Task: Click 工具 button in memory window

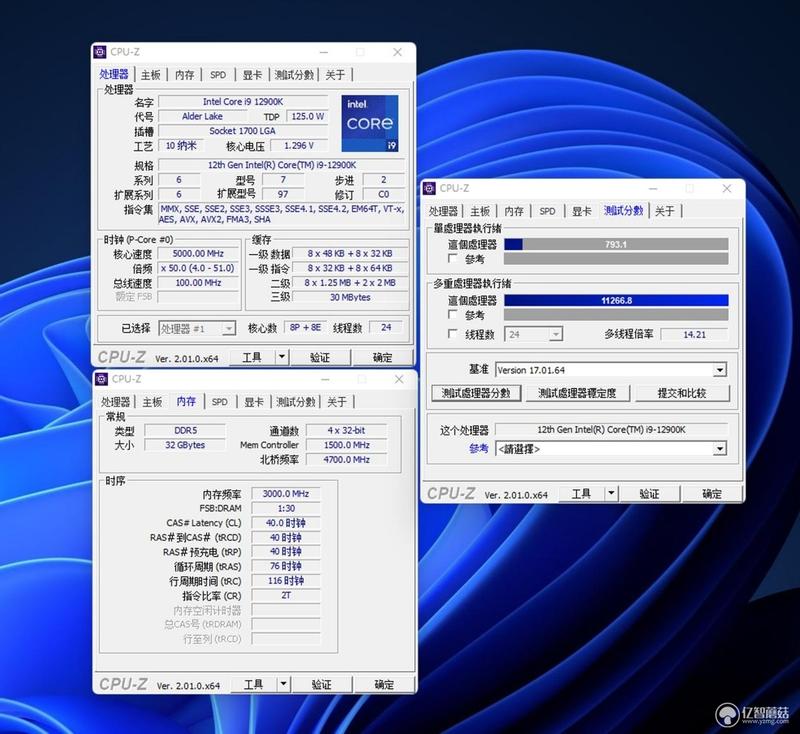Action: click(x=253, y=685)
